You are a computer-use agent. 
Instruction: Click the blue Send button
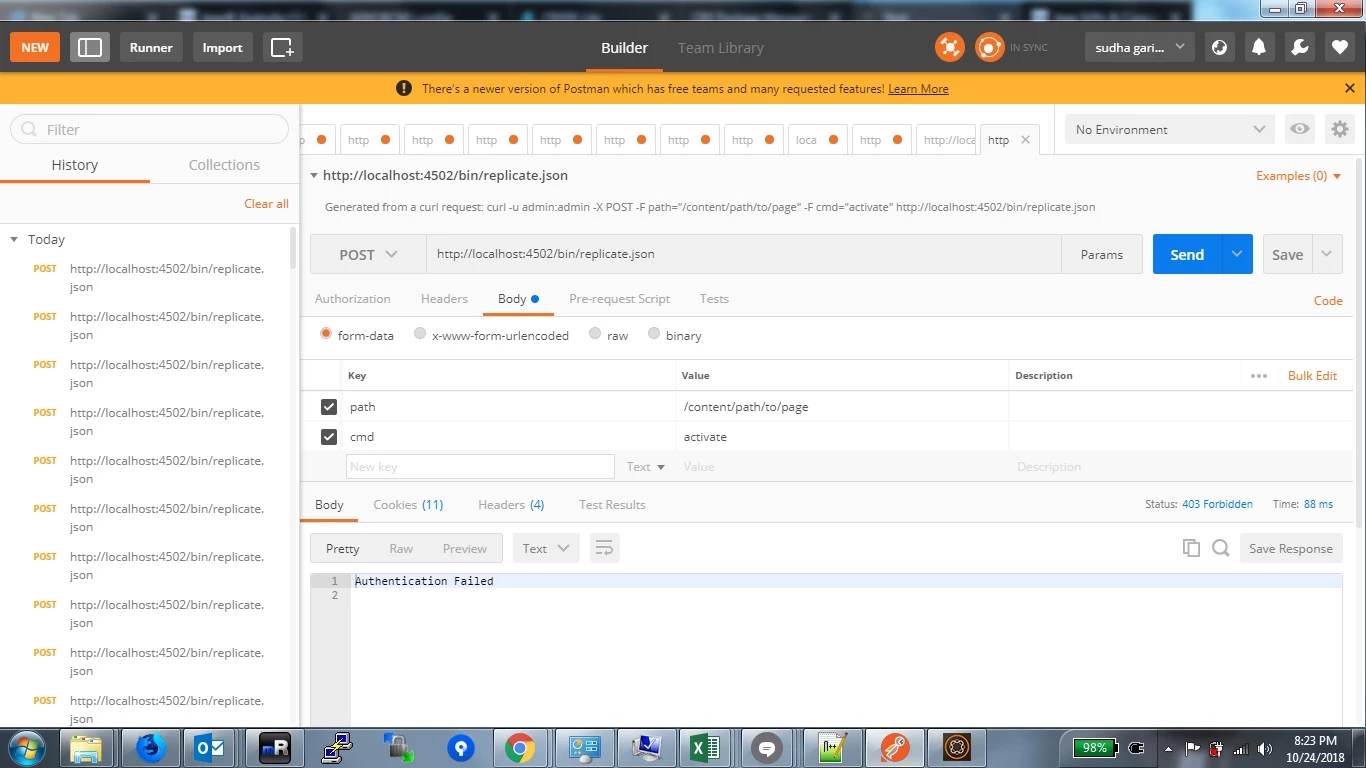point(1187,254)
